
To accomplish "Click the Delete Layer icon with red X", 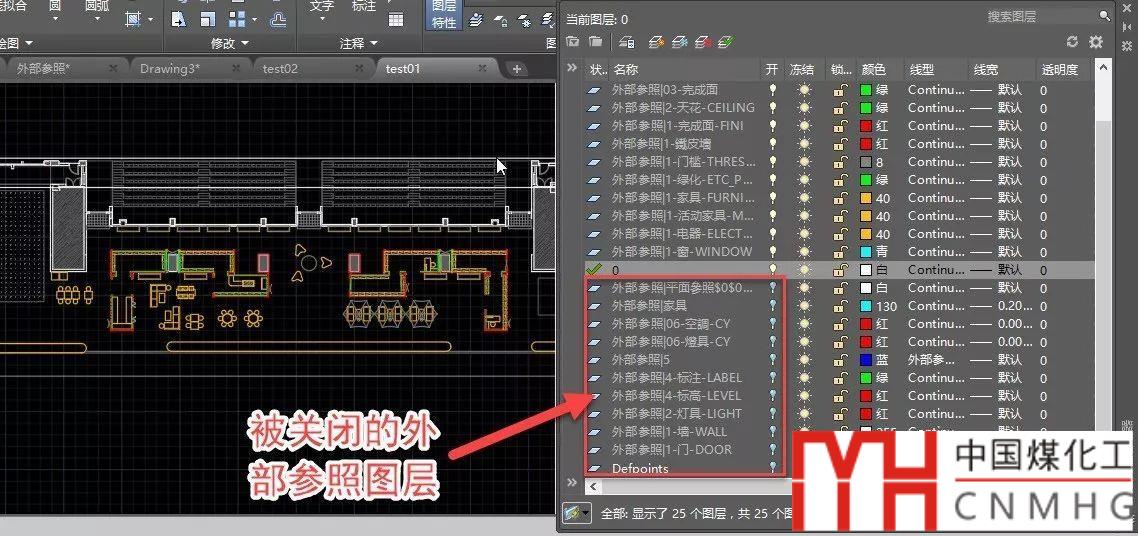I will tap(703, 42).
